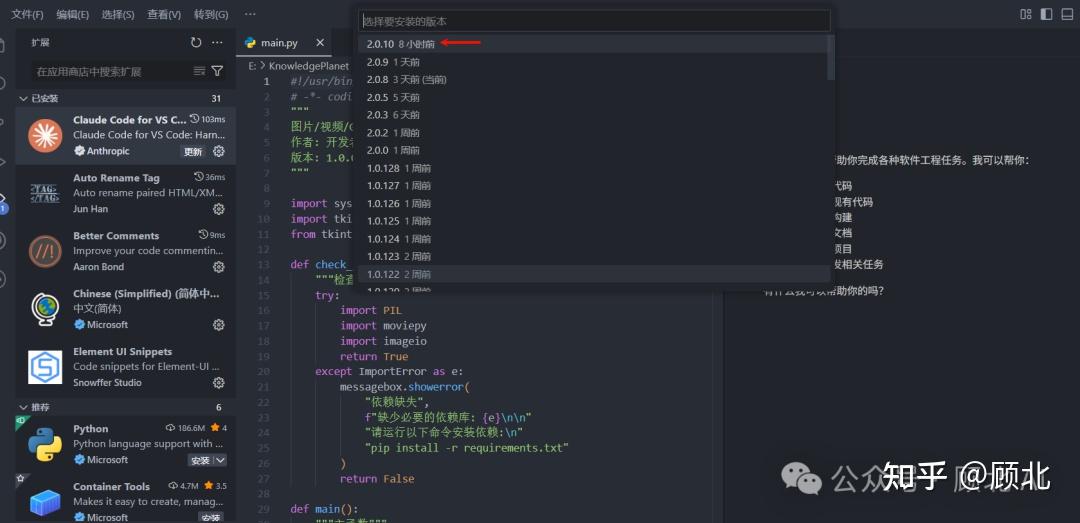
Task: Click Element UI Snippets extension icon
Action: tap(45, 367)
